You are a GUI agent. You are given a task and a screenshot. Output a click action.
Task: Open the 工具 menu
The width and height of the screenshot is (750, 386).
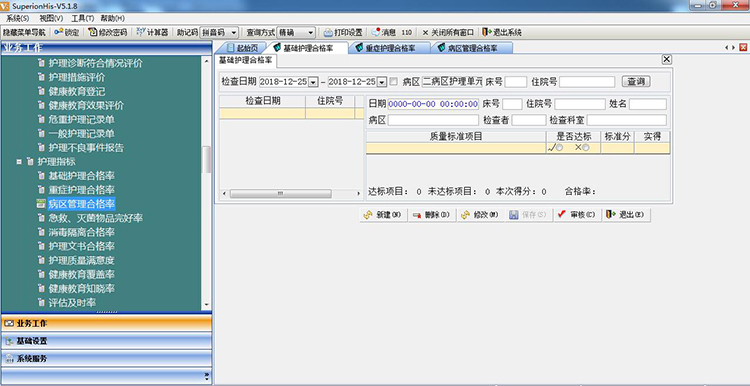coord(82,18)
